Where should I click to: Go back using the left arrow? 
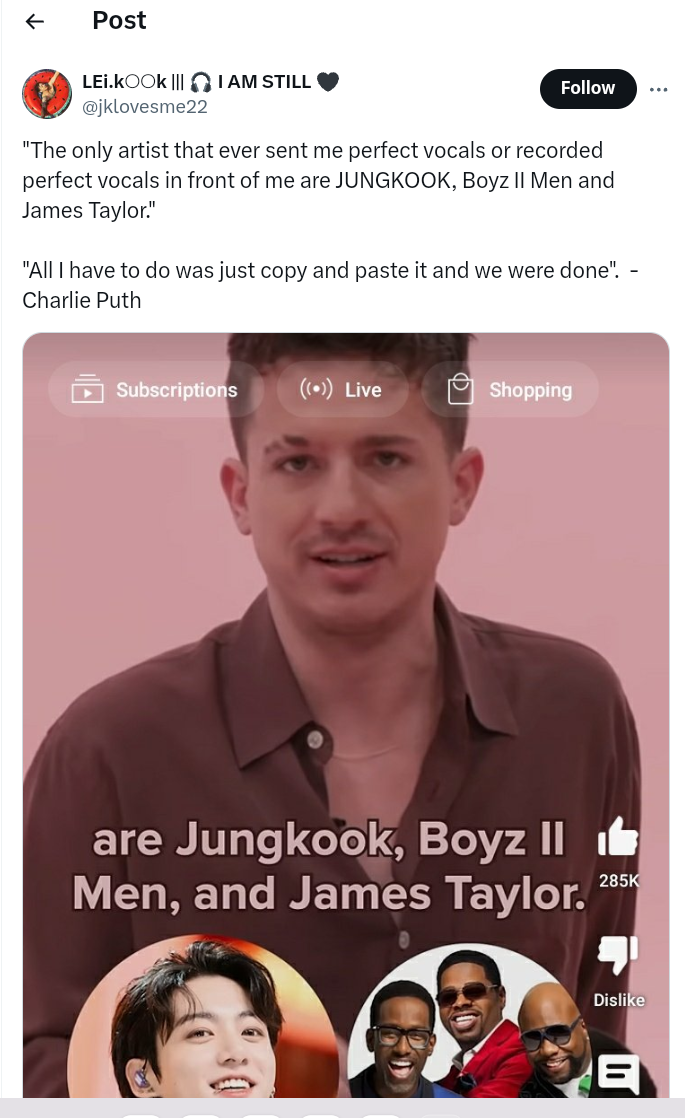[34, 21]
